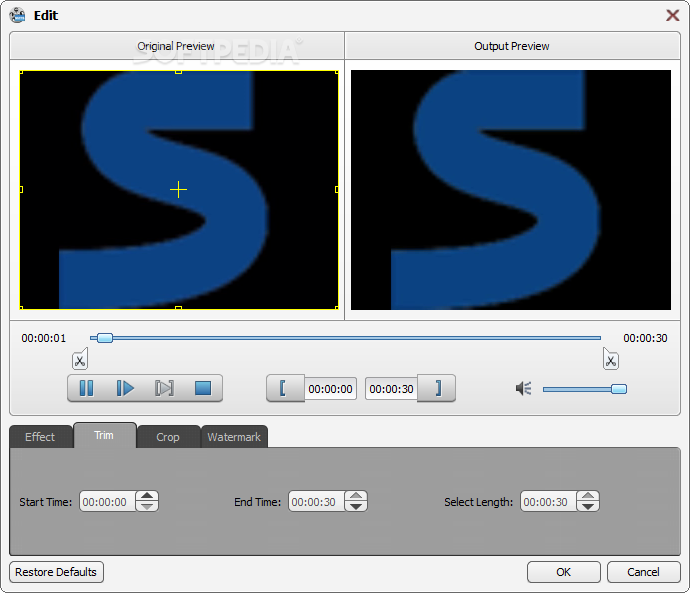
Task: Click the total duration 00:00:30 label
Action: (645, 338)
